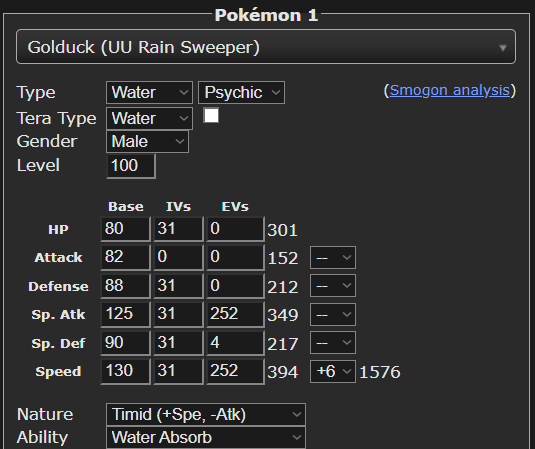Click the Defense base stat field
Viewport: 535px width, 449px height.
tap(126, 286)
